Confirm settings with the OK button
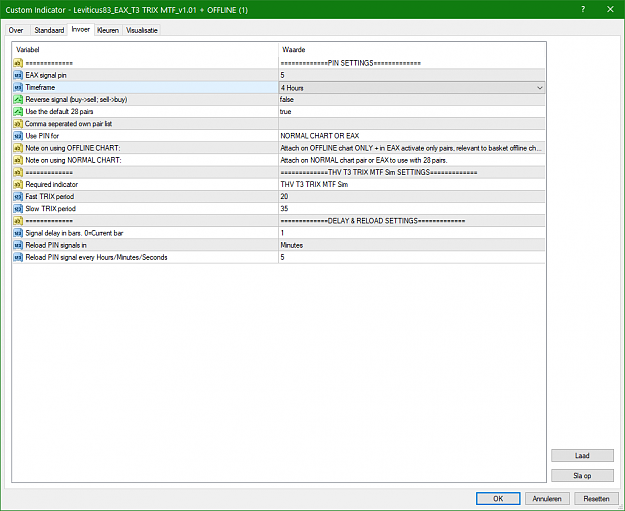Screen dimensions: 625x511 [498, 499]
